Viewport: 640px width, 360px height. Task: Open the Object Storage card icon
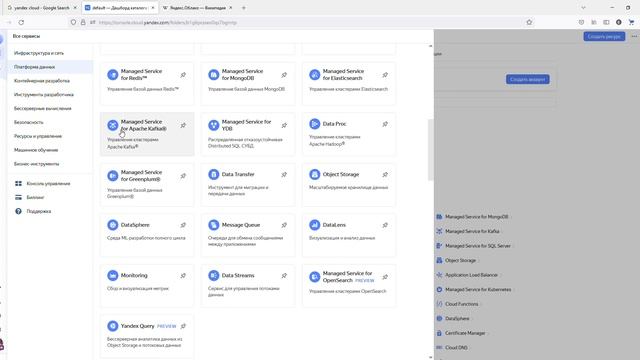[314, 174]
